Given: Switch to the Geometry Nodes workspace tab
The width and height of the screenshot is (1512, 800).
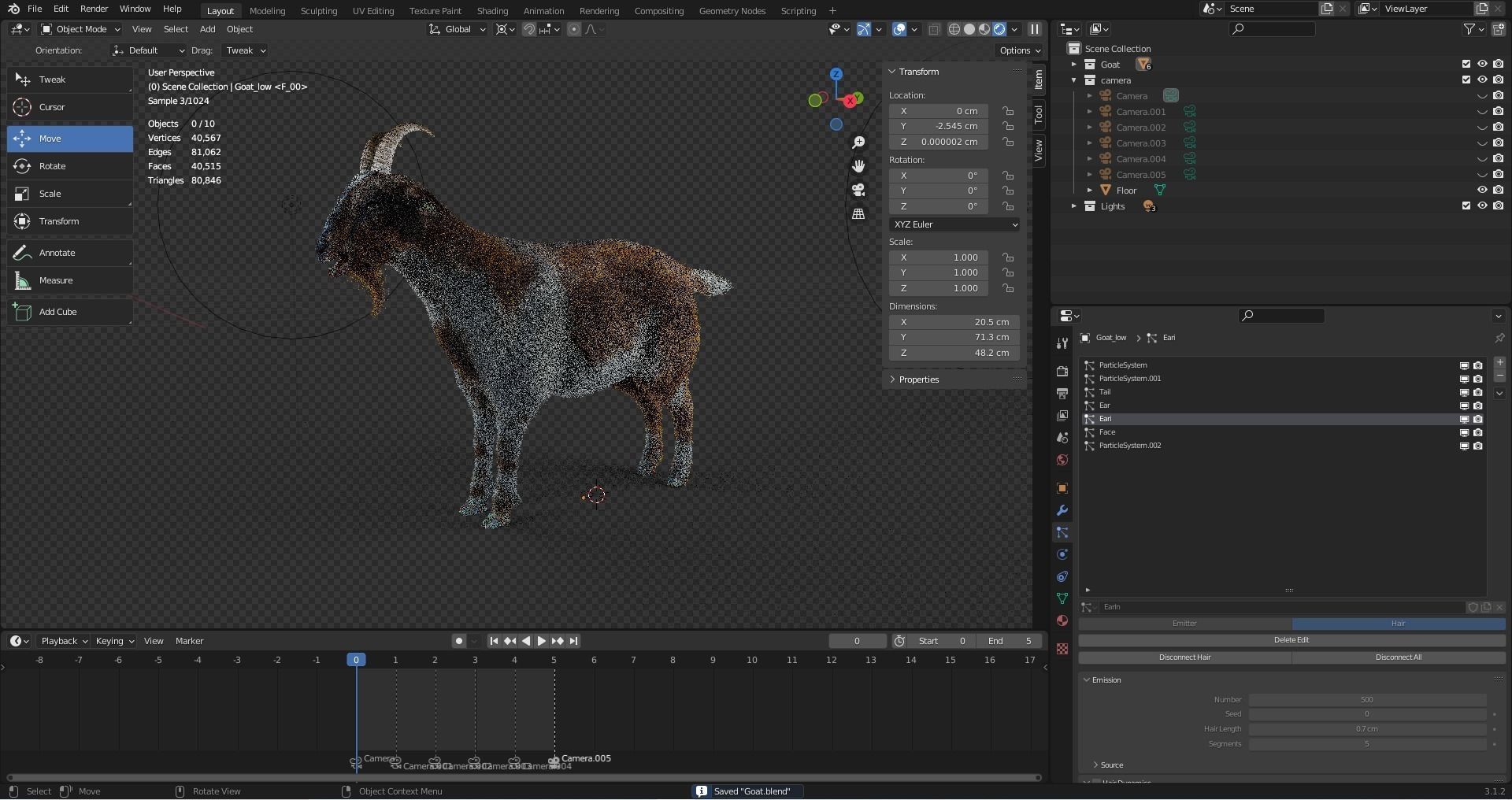Looking at the screenshot, I should 732,11.
